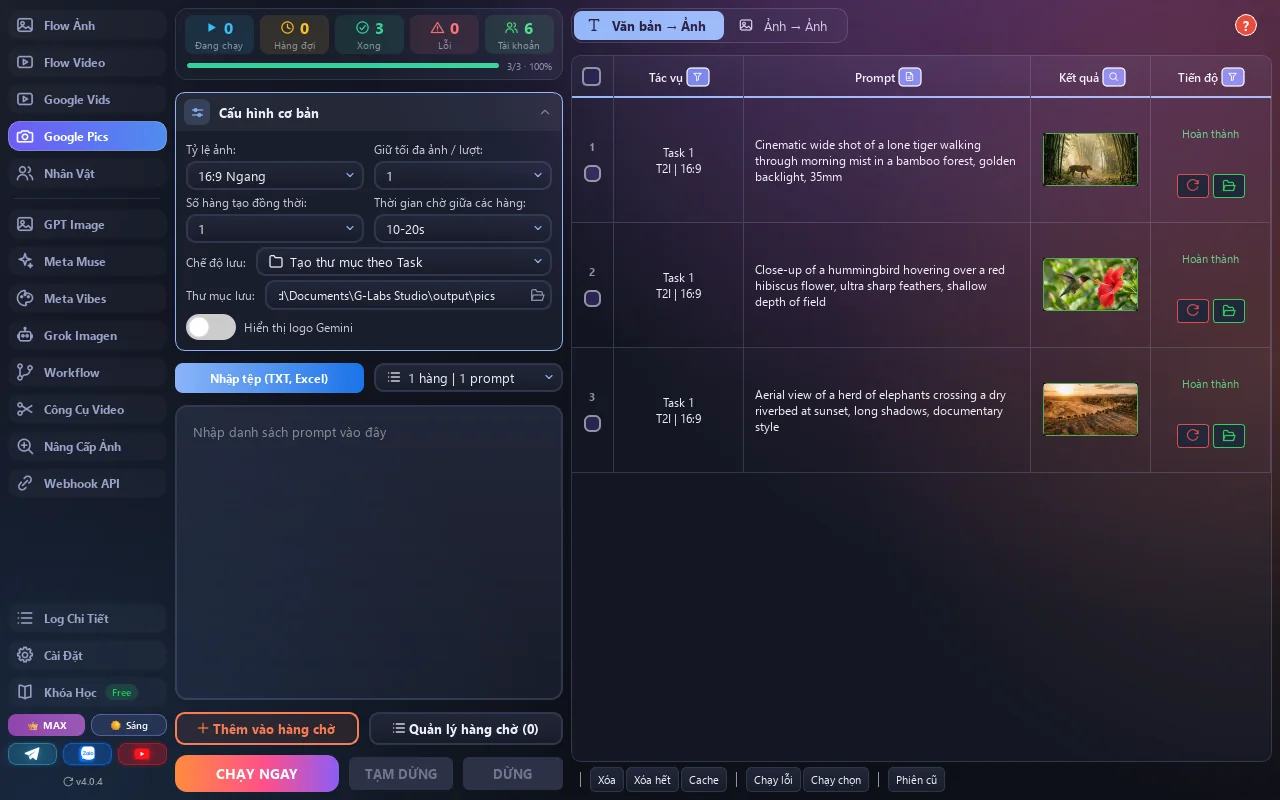Open the YouTube link icon
1280x800 pixels.
point(142,754)
